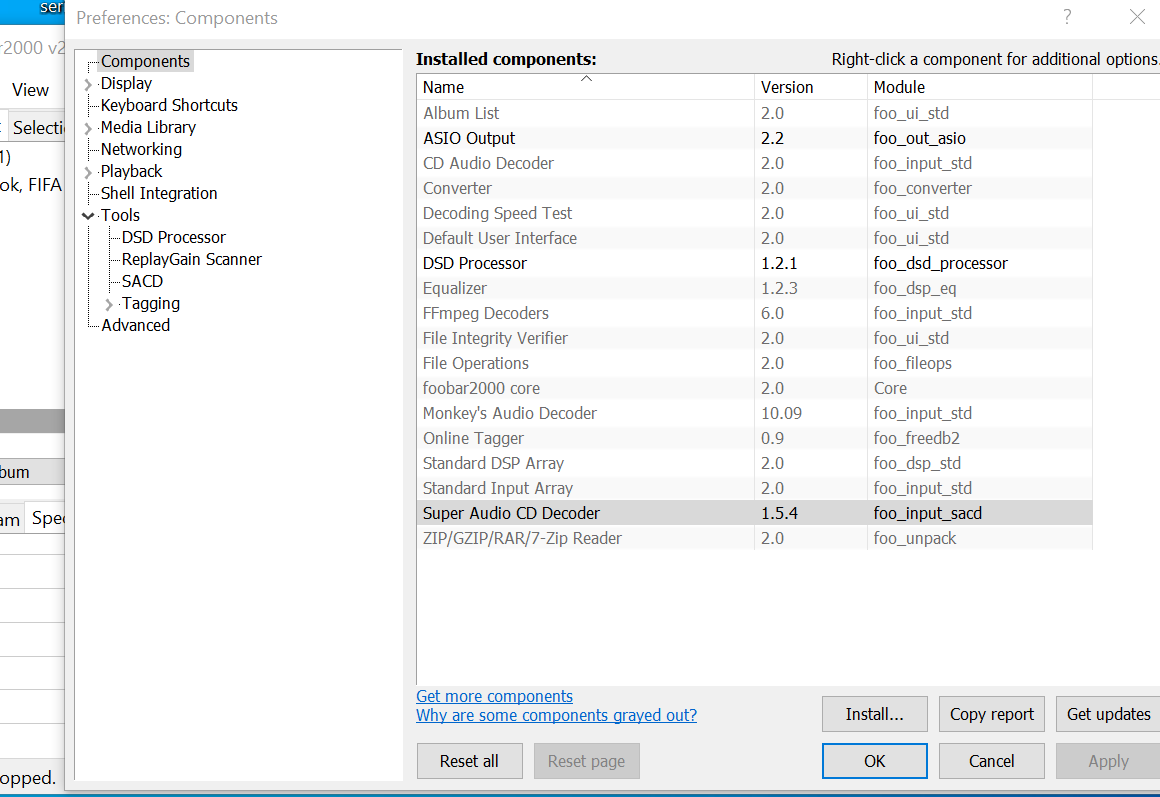Click the help question mark icon
The image size is (1160, 797).
(1067, 17)
